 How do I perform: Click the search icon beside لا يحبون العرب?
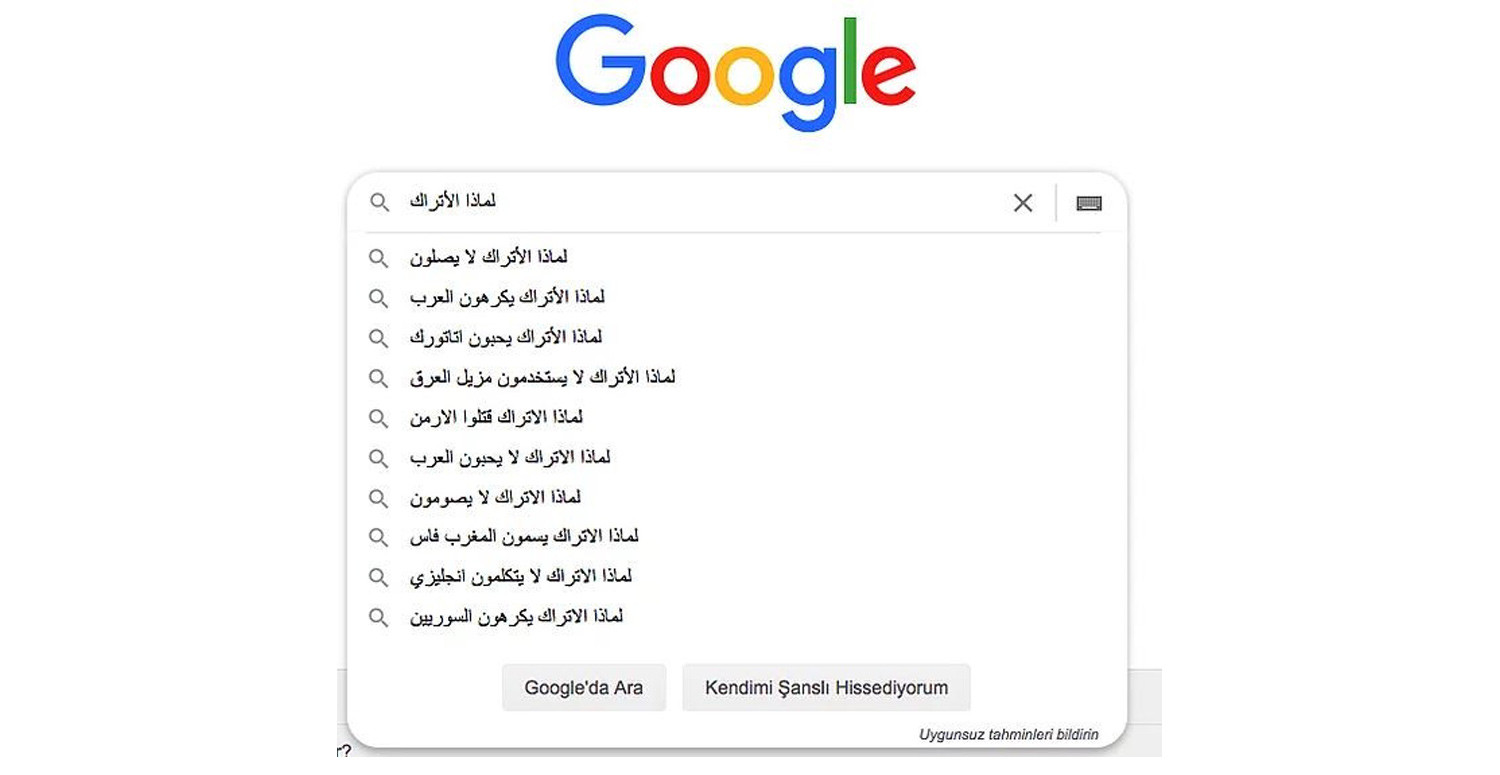[378, 458]
